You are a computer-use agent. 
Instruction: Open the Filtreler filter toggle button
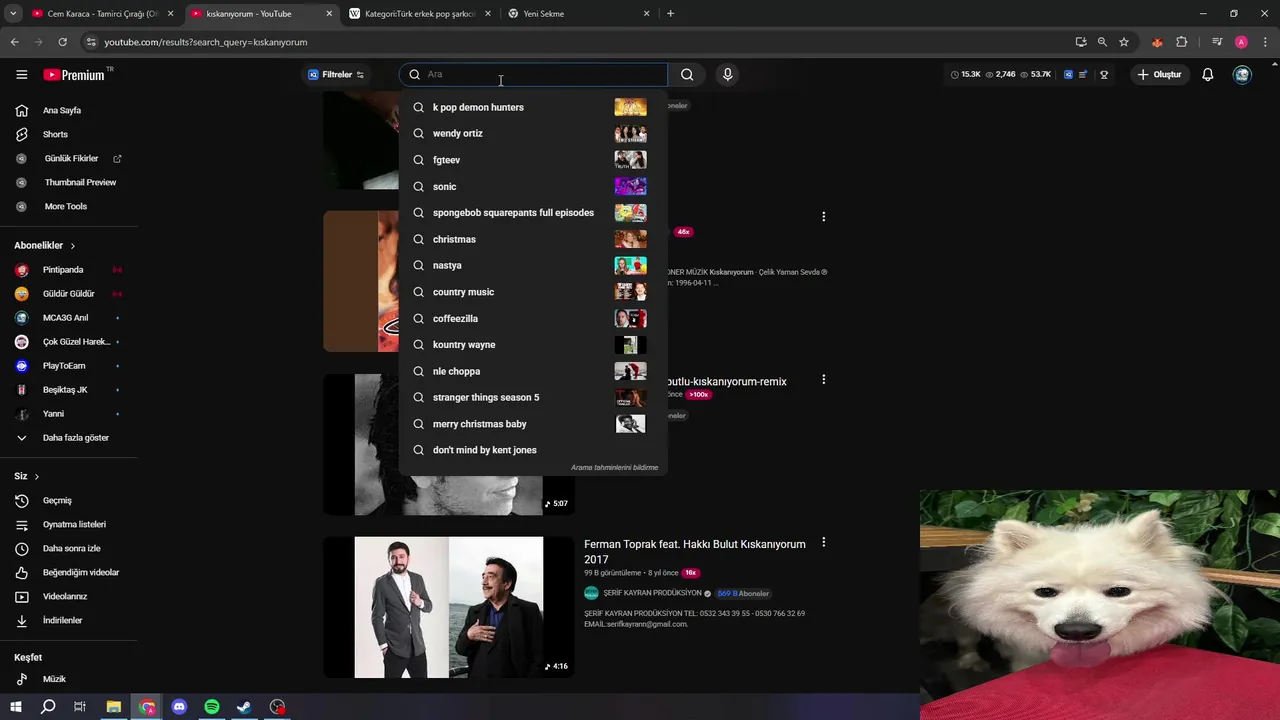tap(336, 74)
